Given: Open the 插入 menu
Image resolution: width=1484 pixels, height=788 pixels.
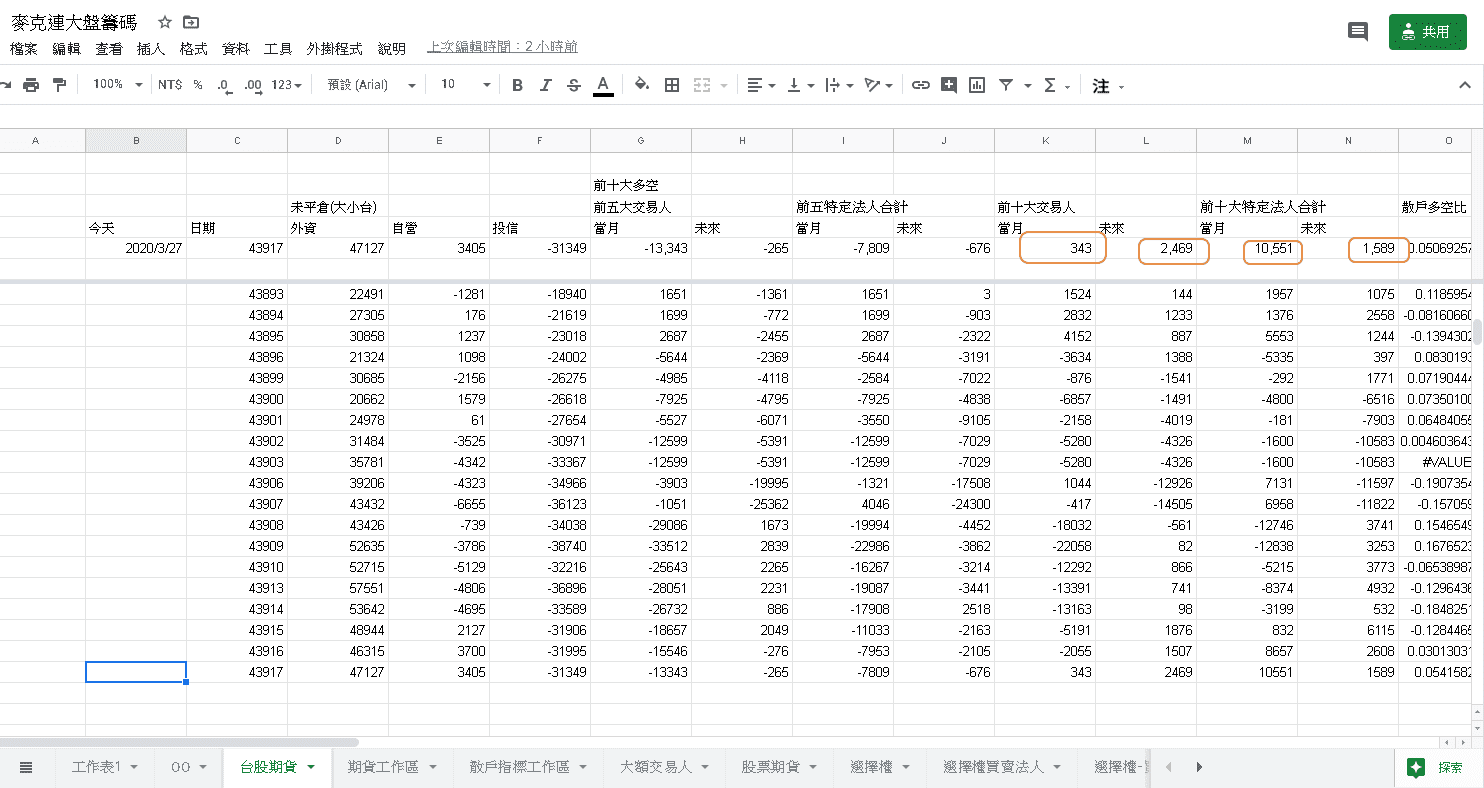Looking at the screenshot, I should pos(150,48).
